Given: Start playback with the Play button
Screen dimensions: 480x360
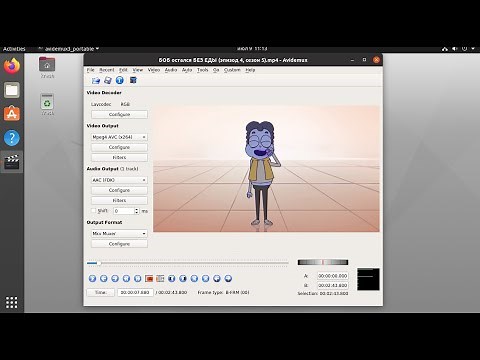Looking at the screenshot, I should pyautogui.click(x=93, y=278).
